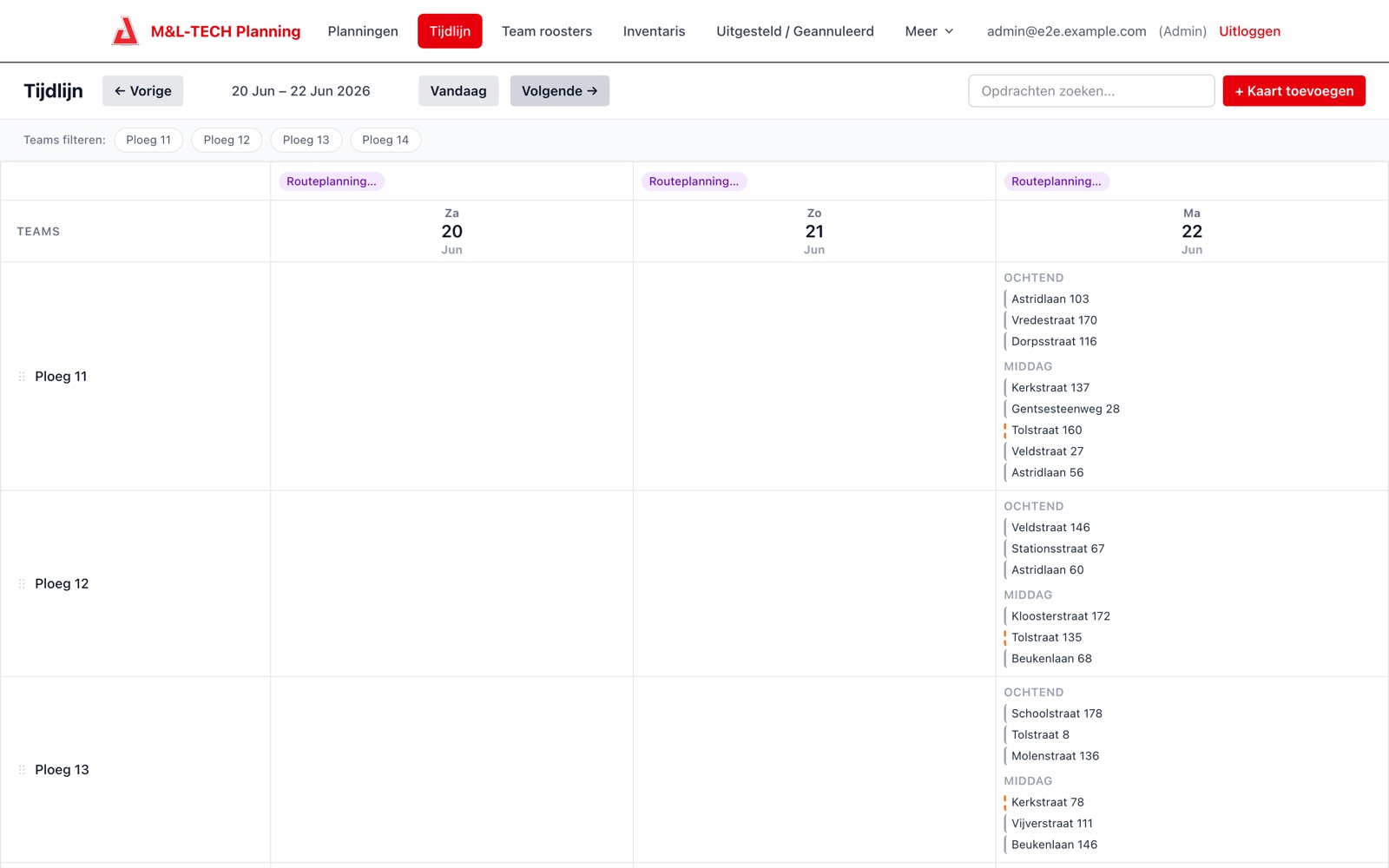Click drag handle icon beside Ploeg 13
This screenshot has width=1389, height=868.
pyautogui.click(x=22, y=770)
